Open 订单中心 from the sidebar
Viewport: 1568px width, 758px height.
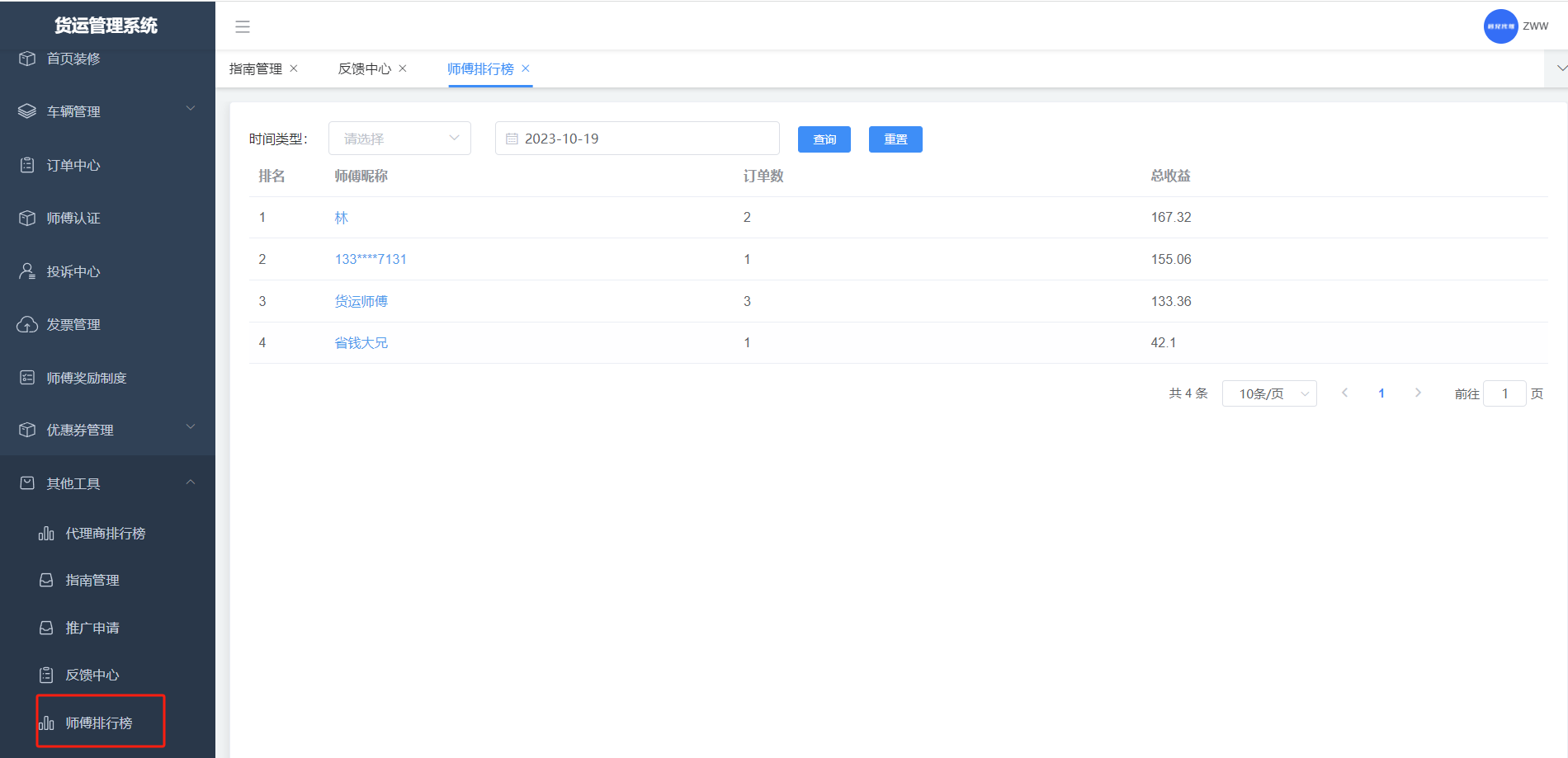[x=73, y=165]
